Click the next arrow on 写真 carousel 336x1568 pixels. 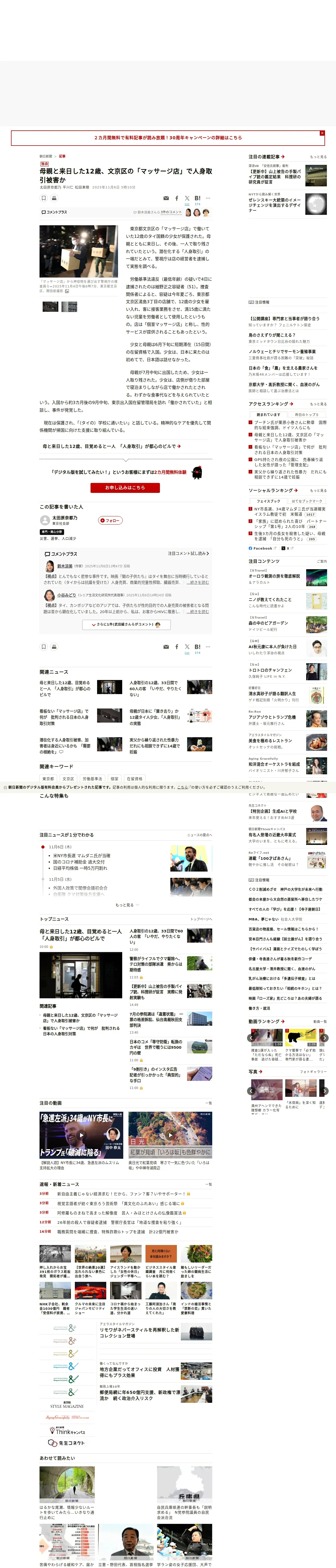pyautogui.click(x=324, y=1091)
